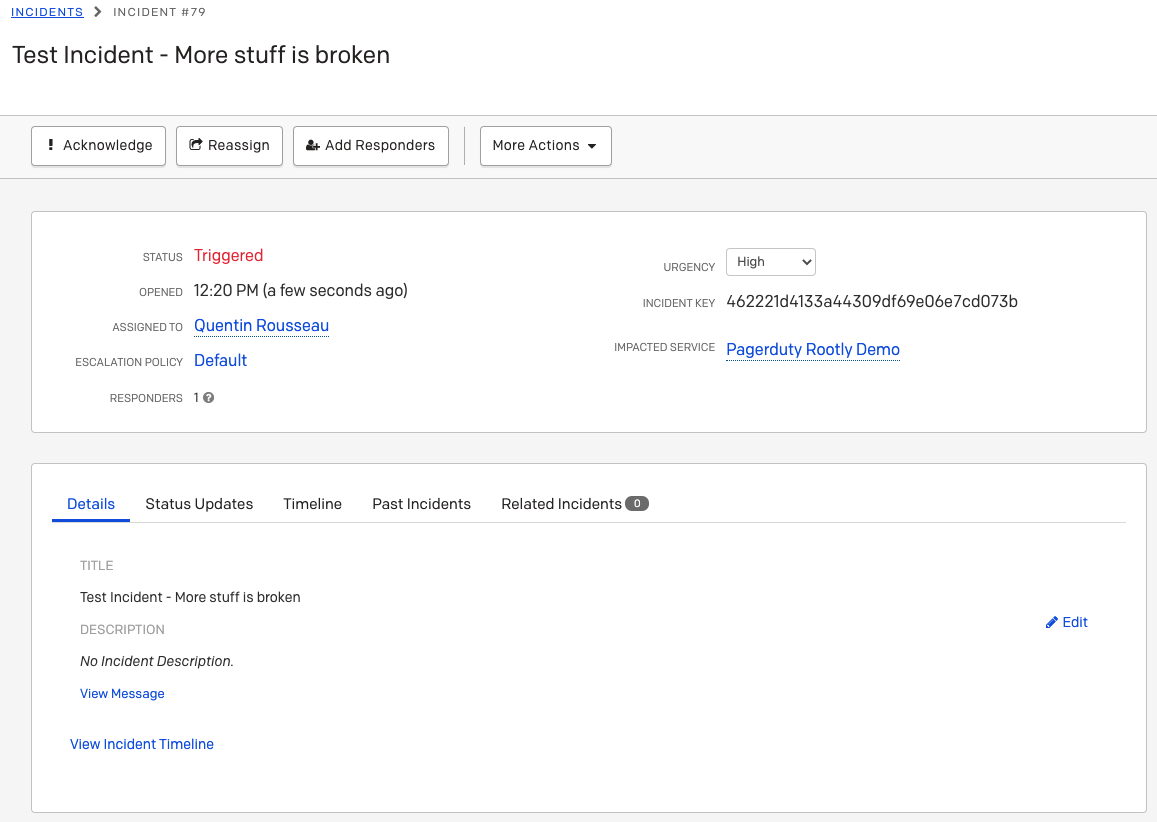Open the Add Responders dialog
1157x822 pixels.
coord(370,146)
